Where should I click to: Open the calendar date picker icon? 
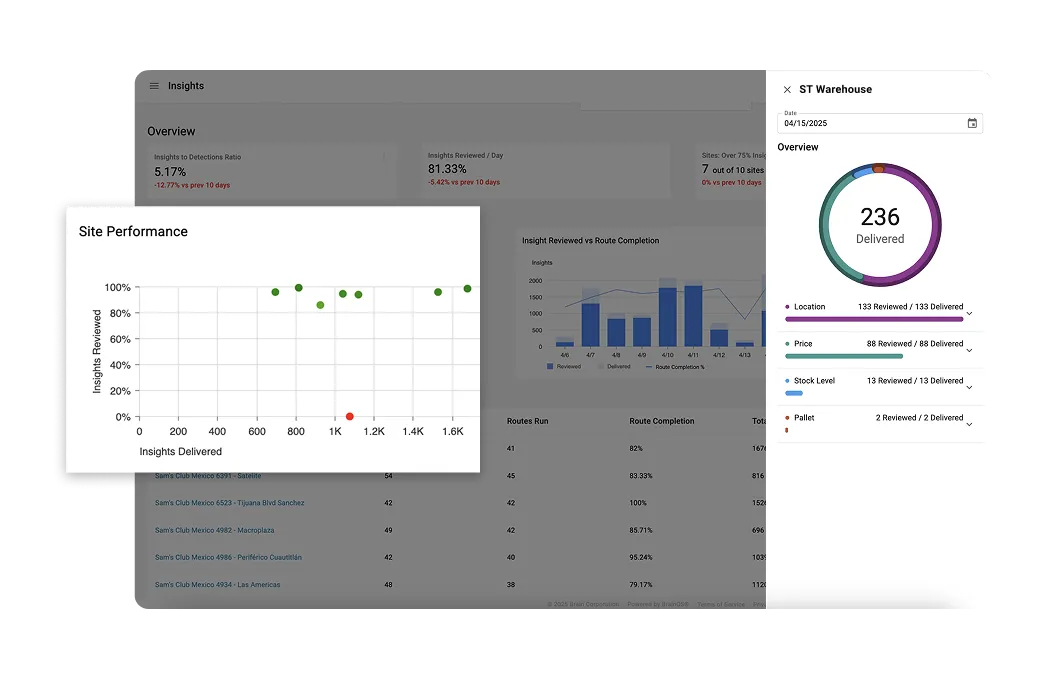pyautogui.click(x=972, y=123)
